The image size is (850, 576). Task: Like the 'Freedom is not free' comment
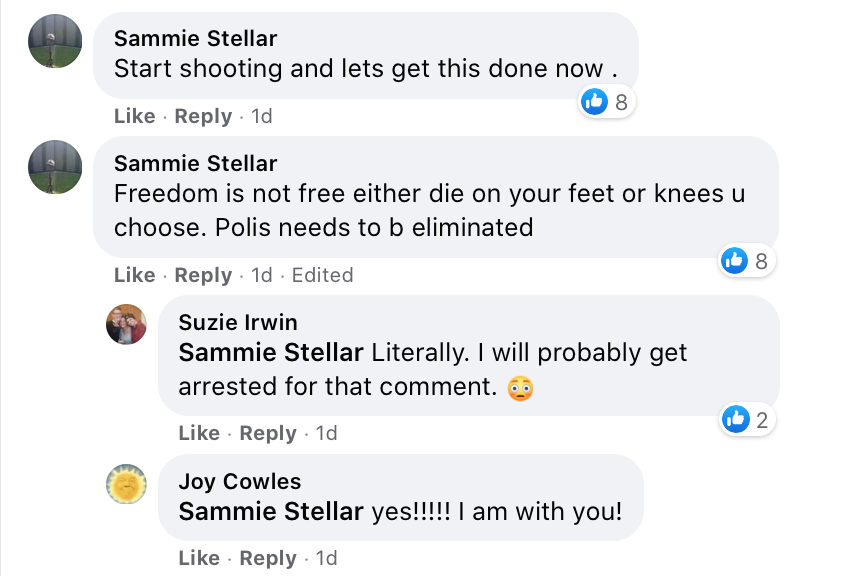(134, 275)
